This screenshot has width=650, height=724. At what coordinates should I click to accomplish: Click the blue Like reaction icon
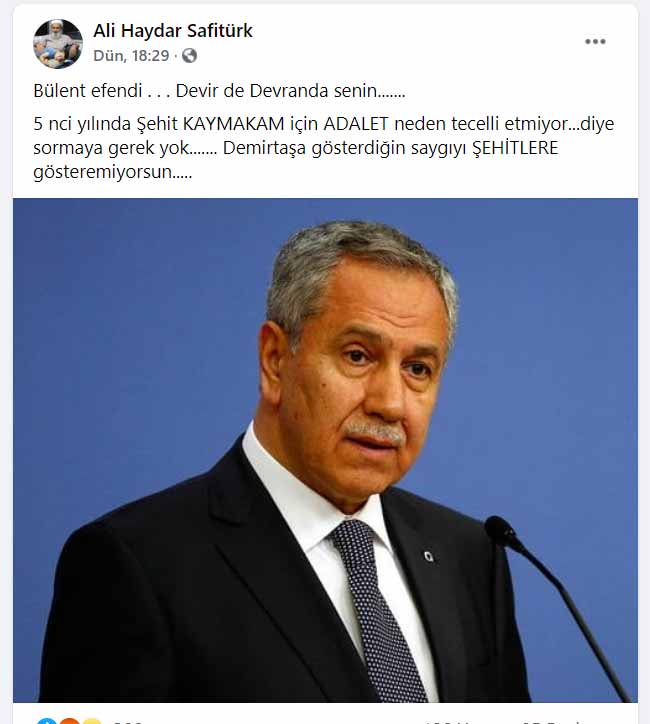tap(47, 721)
